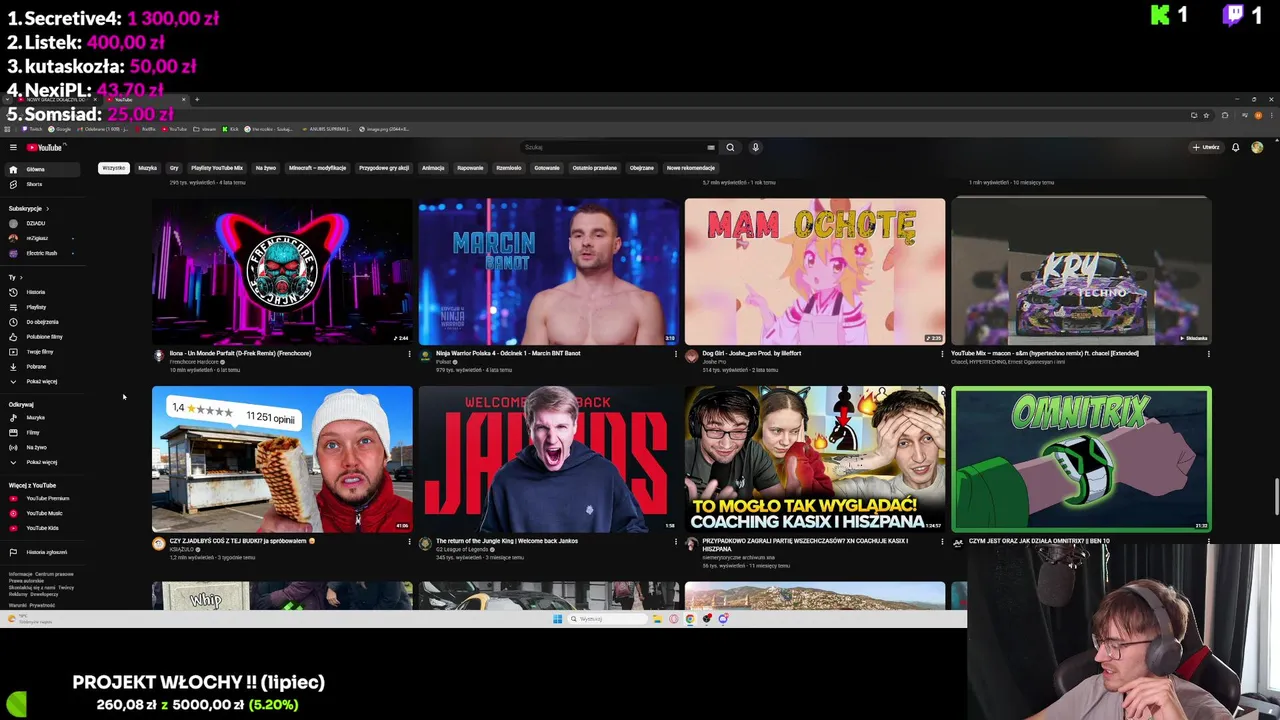This screenshot has width=1280, height=720.
Task: Open options menu for Ilona Frenchcore video
Action: [x=409, y=354]
